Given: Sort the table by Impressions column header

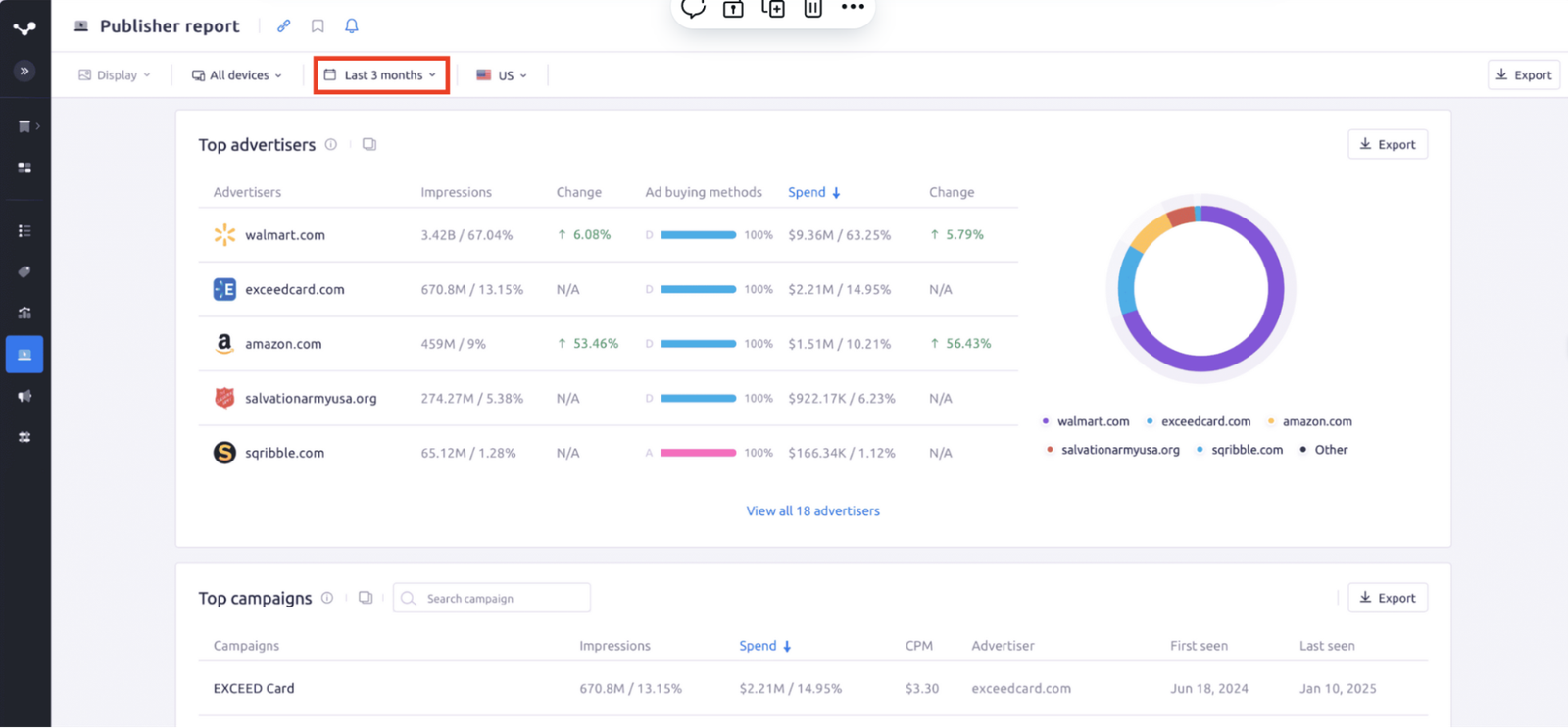Looking at the screenshot, I should click(456, 192).
